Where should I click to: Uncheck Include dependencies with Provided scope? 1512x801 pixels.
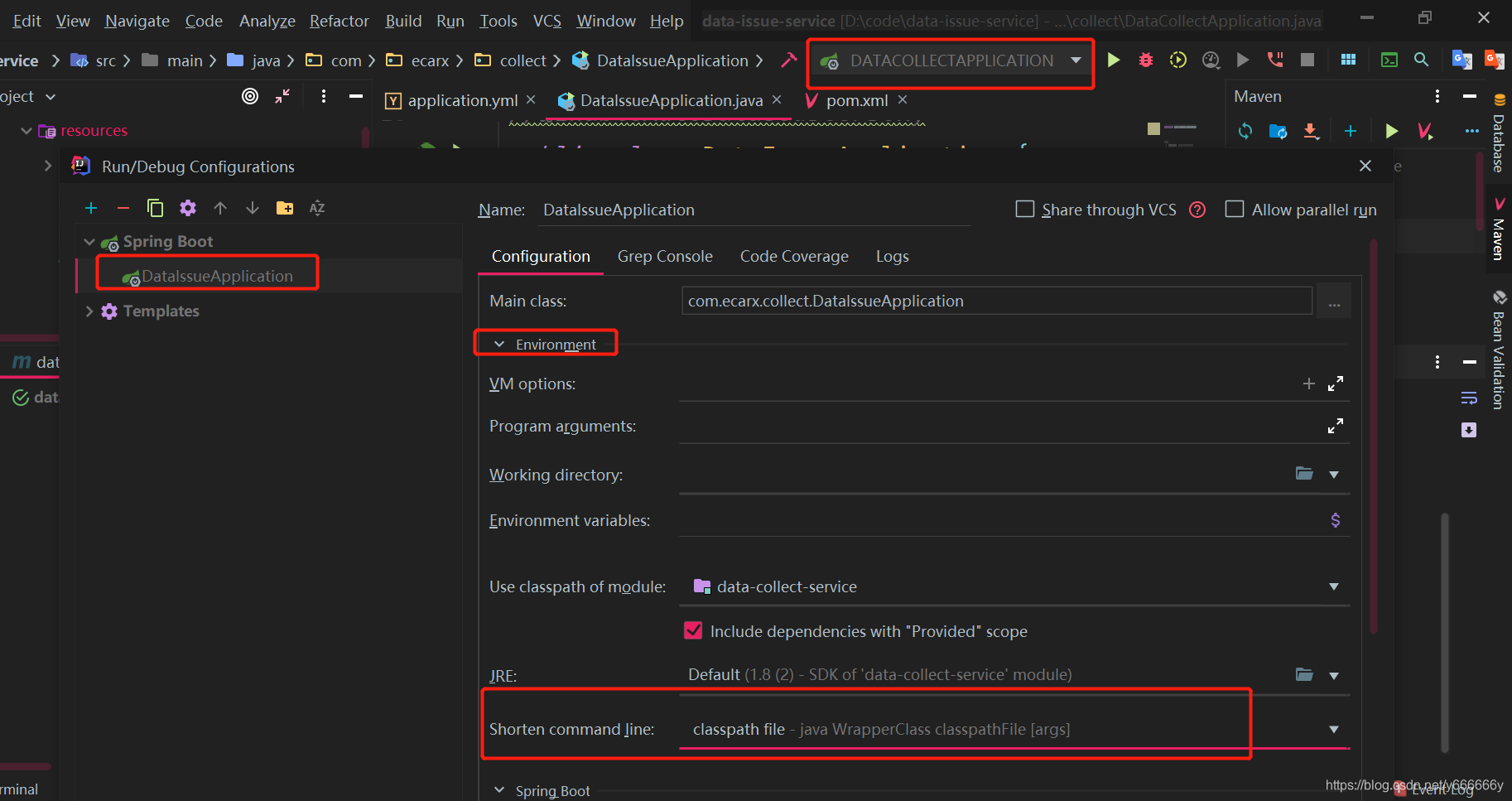pyautogui.click(x=693, y=630)
